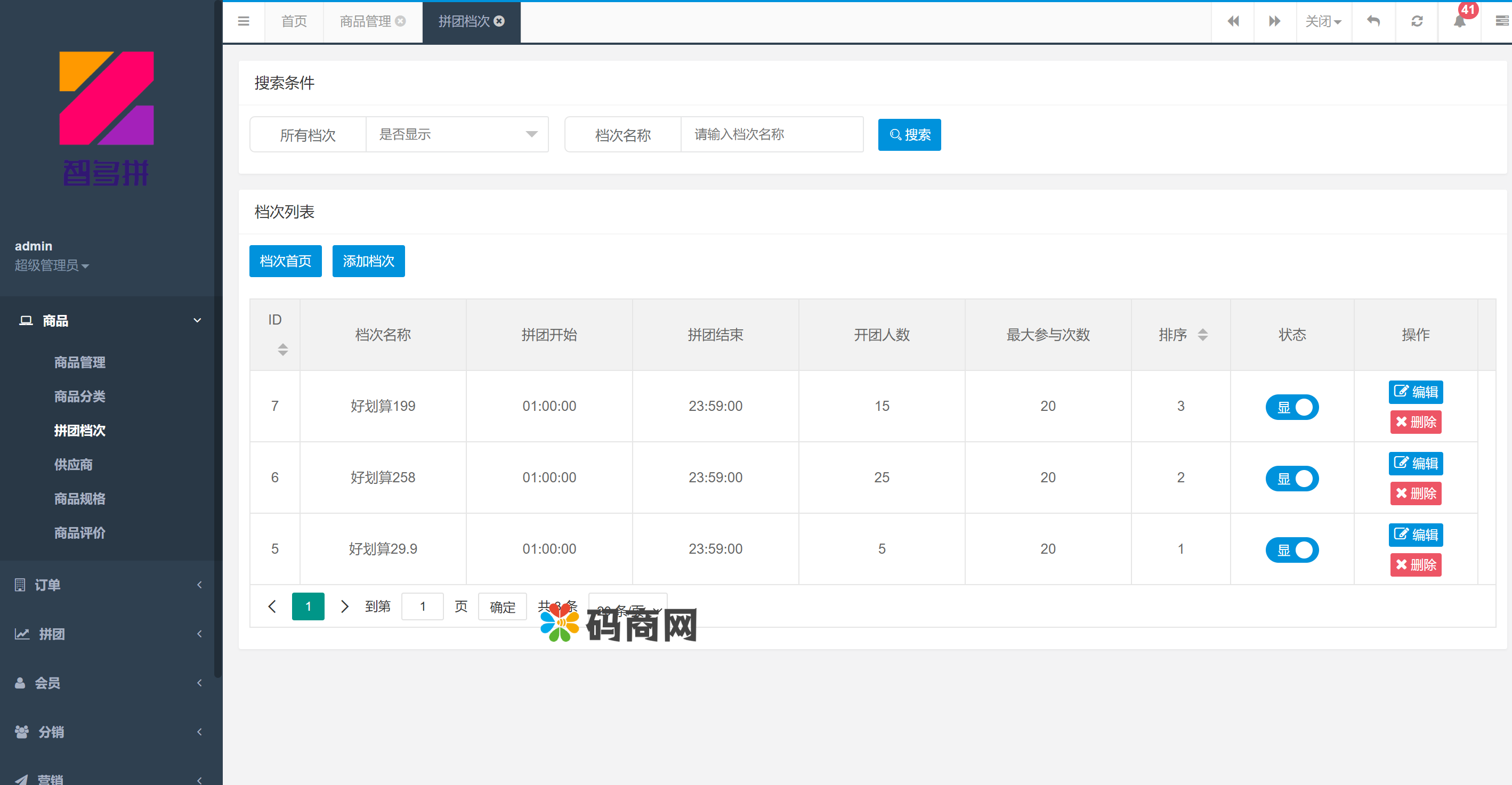The height and width of the screenshot is (785, 1512).
Task: Toggle display switch for 好划算258
Action: pos(1291,479)
